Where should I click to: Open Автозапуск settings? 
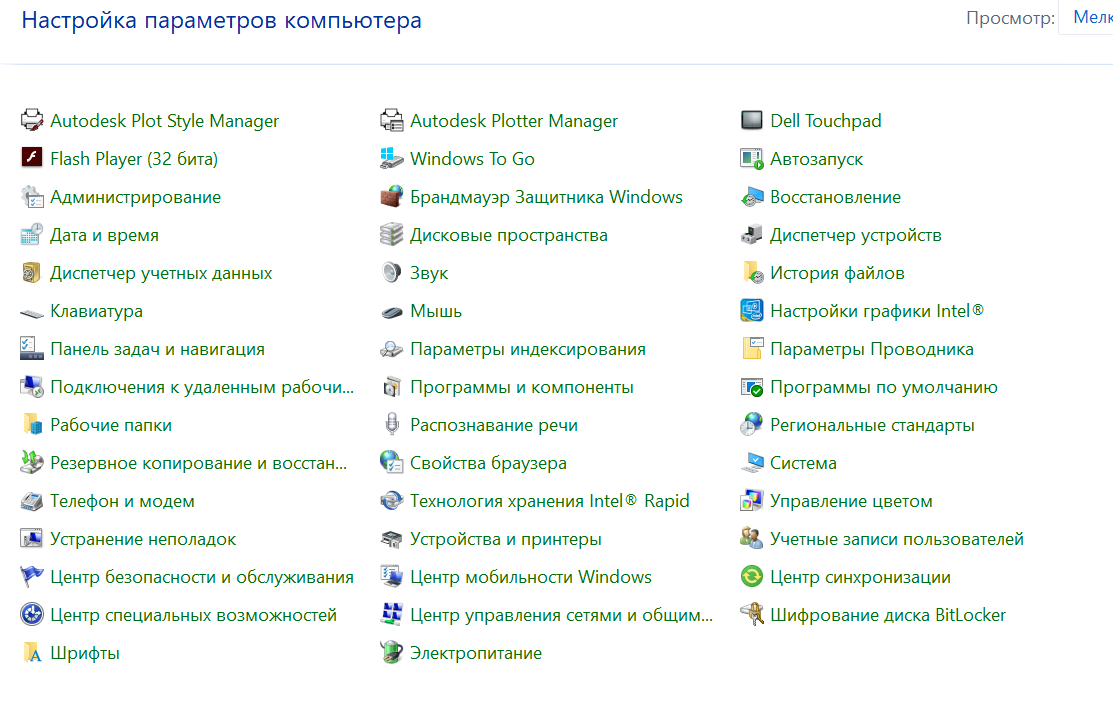click(816, 159)
